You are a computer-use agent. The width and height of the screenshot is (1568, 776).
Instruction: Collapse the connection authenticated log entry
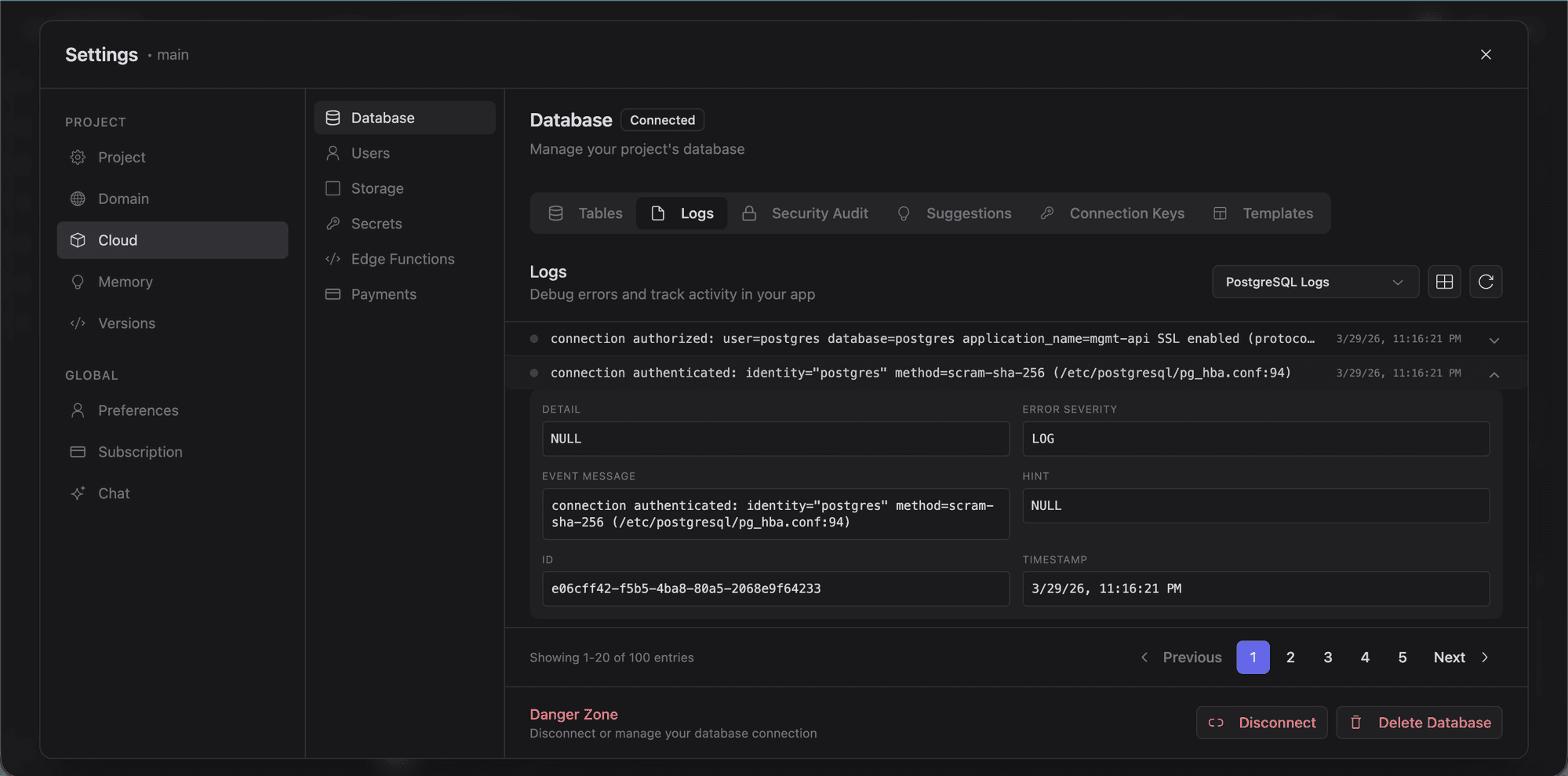pos(1493,374)
